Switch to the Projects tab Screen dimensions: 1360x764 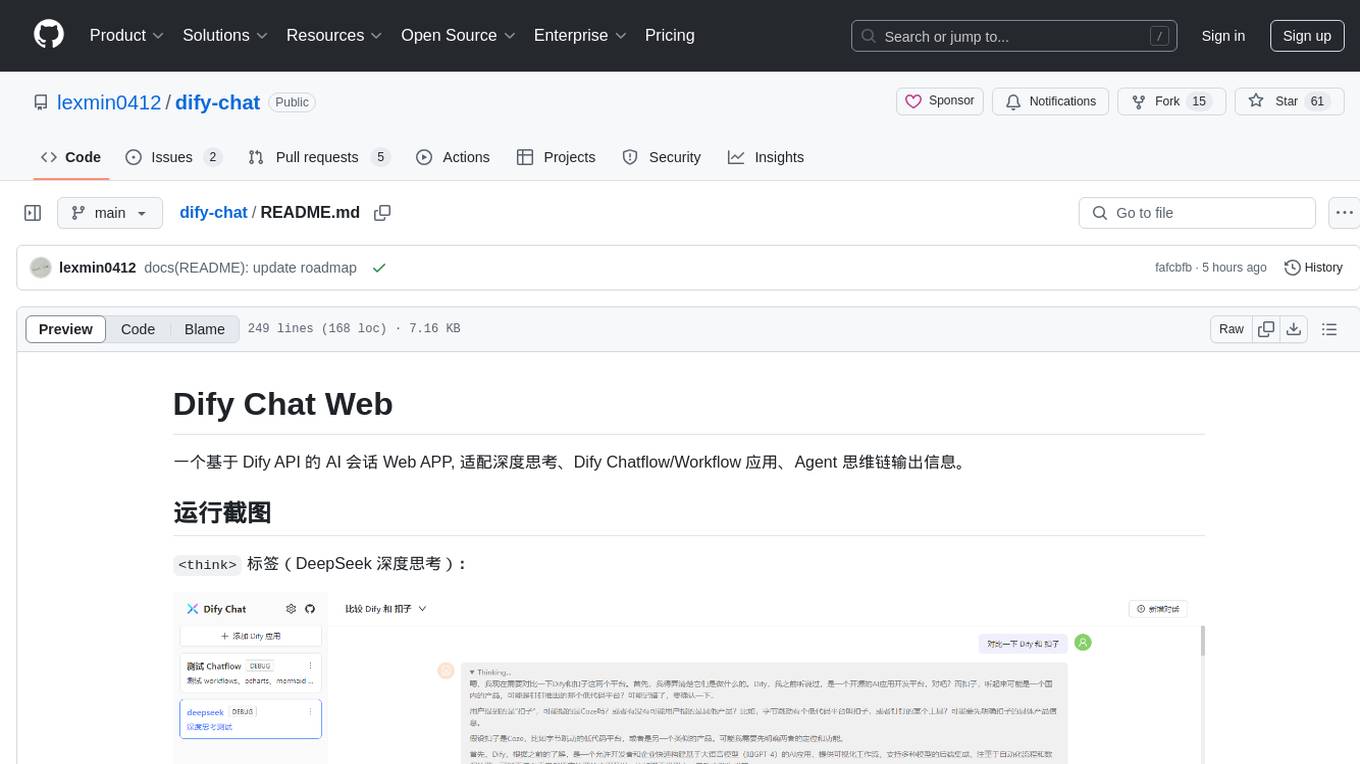[x=556, y=157]
